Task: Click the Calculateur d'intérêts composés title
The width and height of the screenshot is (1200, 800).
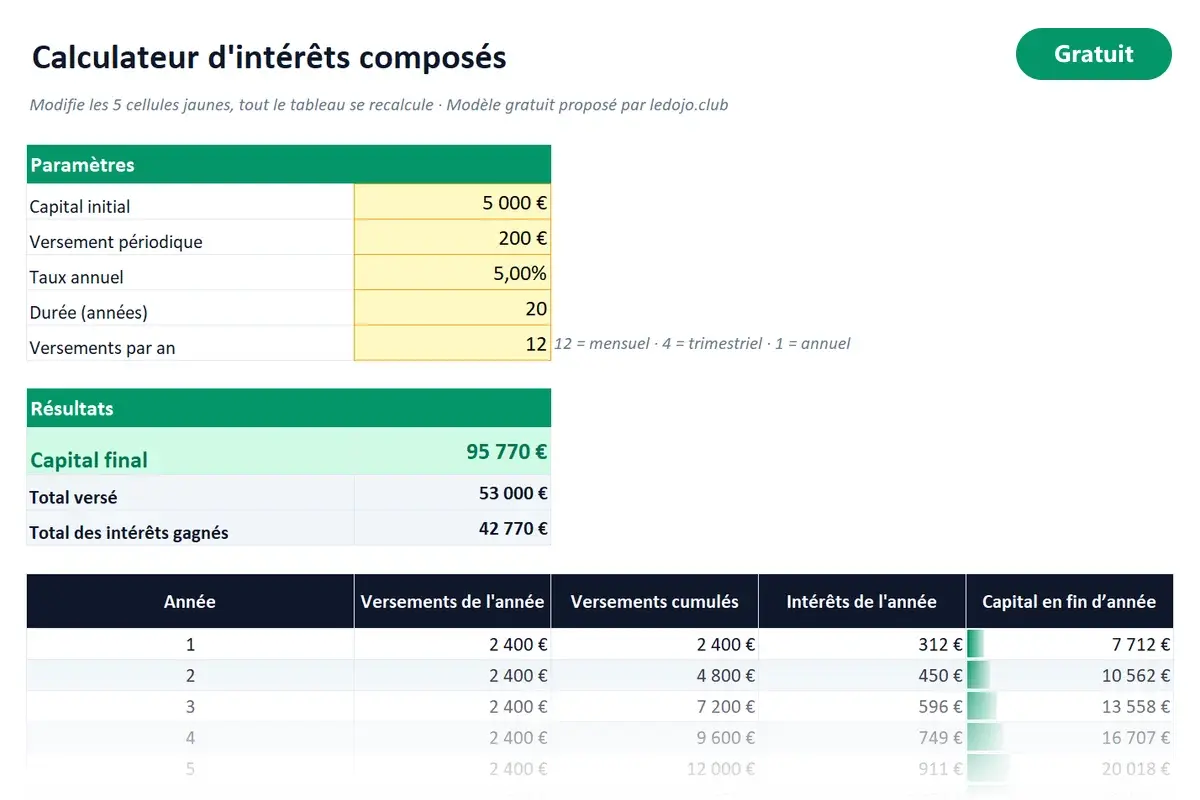Action: click(x=269, y=57)
